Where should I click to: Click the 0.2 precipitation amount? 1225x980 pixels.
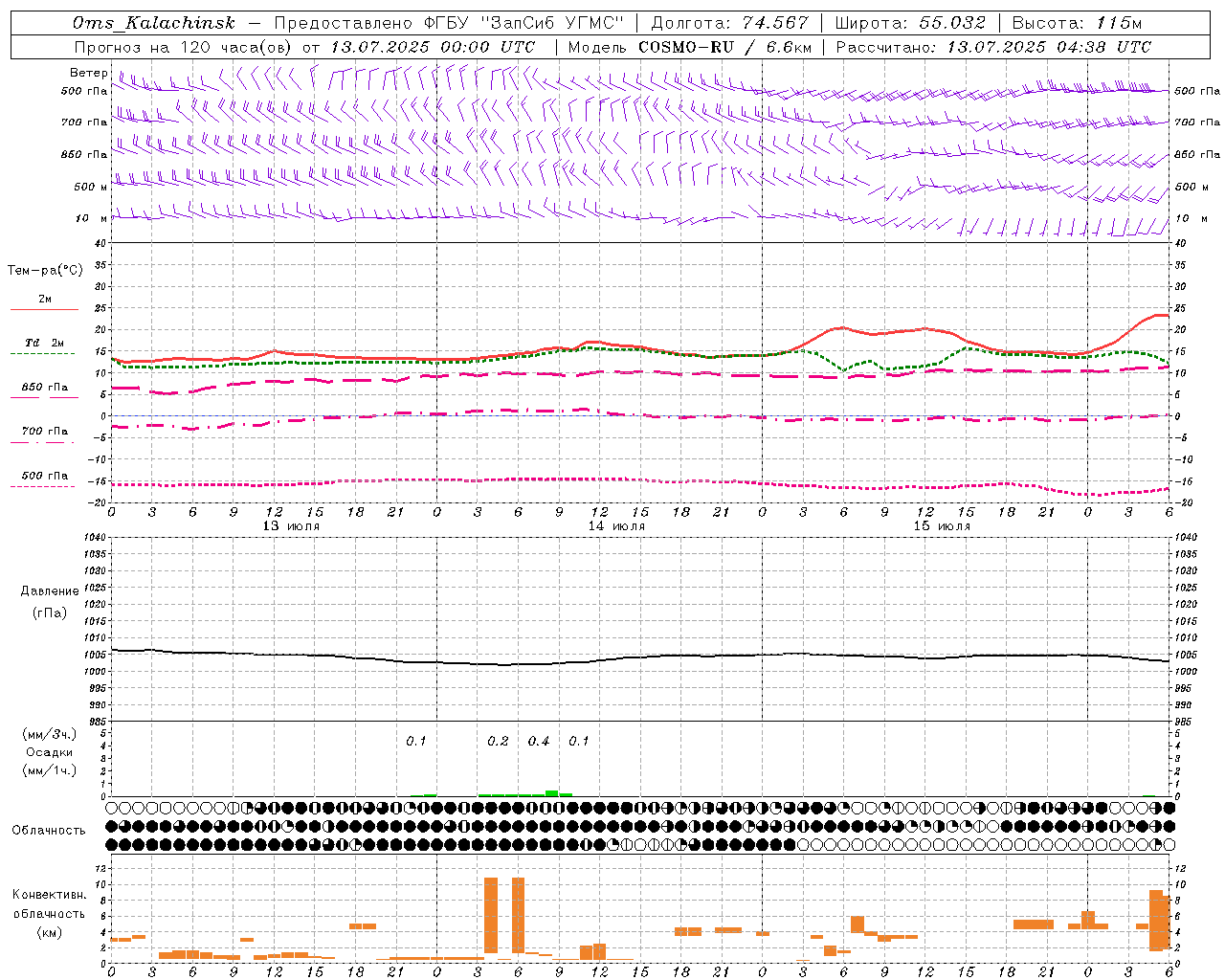pos(498,741)
